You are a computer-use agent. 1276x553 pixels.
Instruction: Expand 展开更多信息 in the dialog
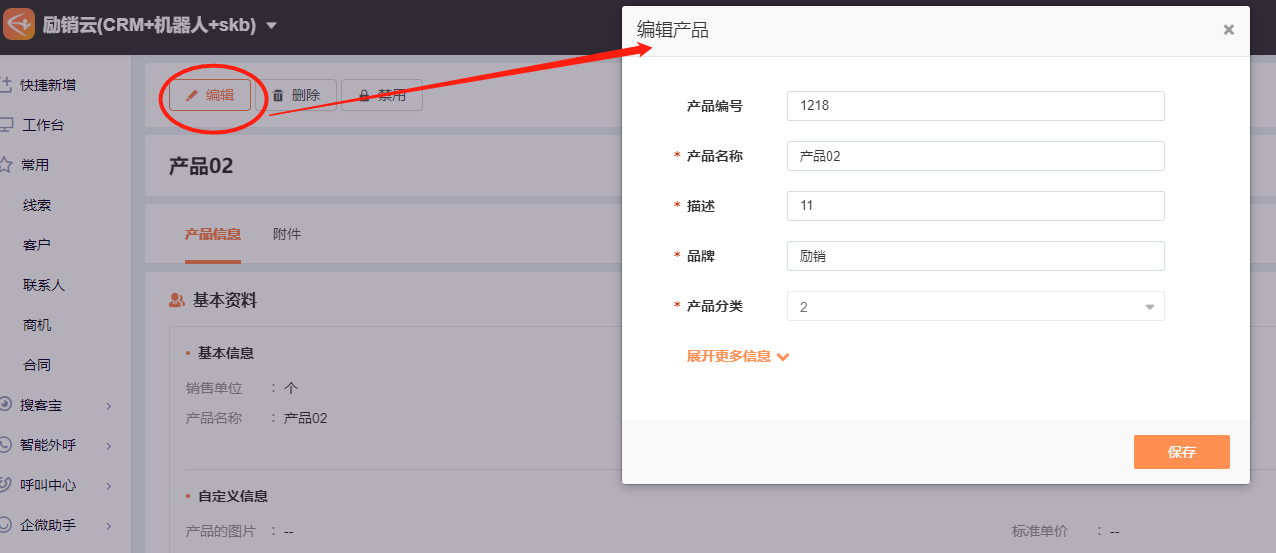point(738,356)
